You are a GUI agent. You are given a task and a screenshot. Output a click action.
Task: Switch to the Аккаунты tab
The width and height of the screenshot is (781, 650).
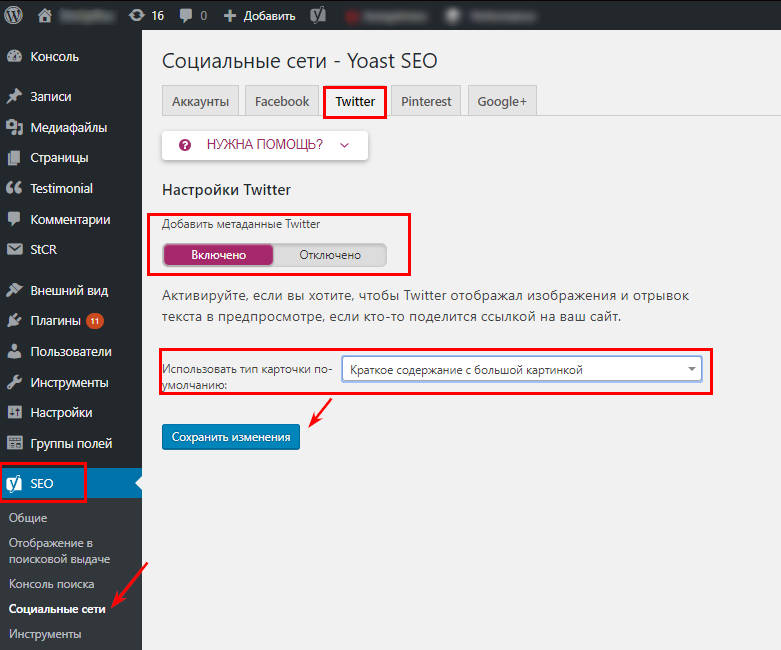(x=200, y=101)
